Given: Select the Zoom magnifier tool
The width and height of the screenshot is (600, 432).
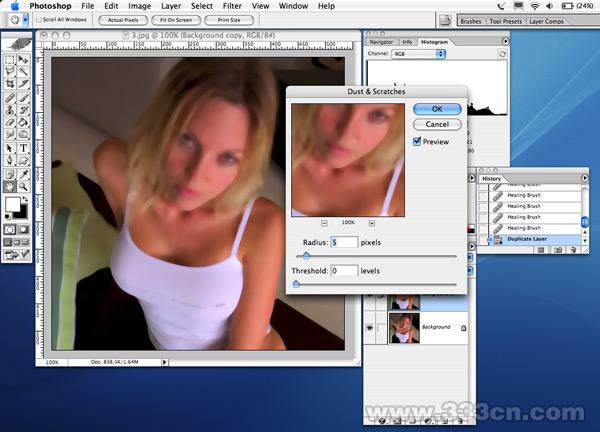Looking at the screenshot, I should [x=23, y=186].
